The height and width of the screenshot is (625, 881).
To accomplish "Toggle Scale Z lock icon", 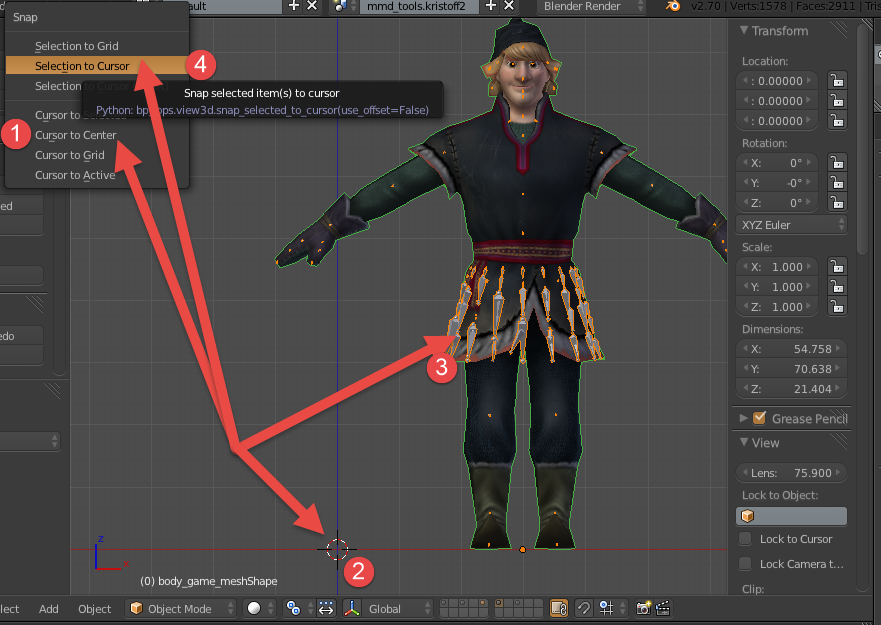I will click(837, 307).
